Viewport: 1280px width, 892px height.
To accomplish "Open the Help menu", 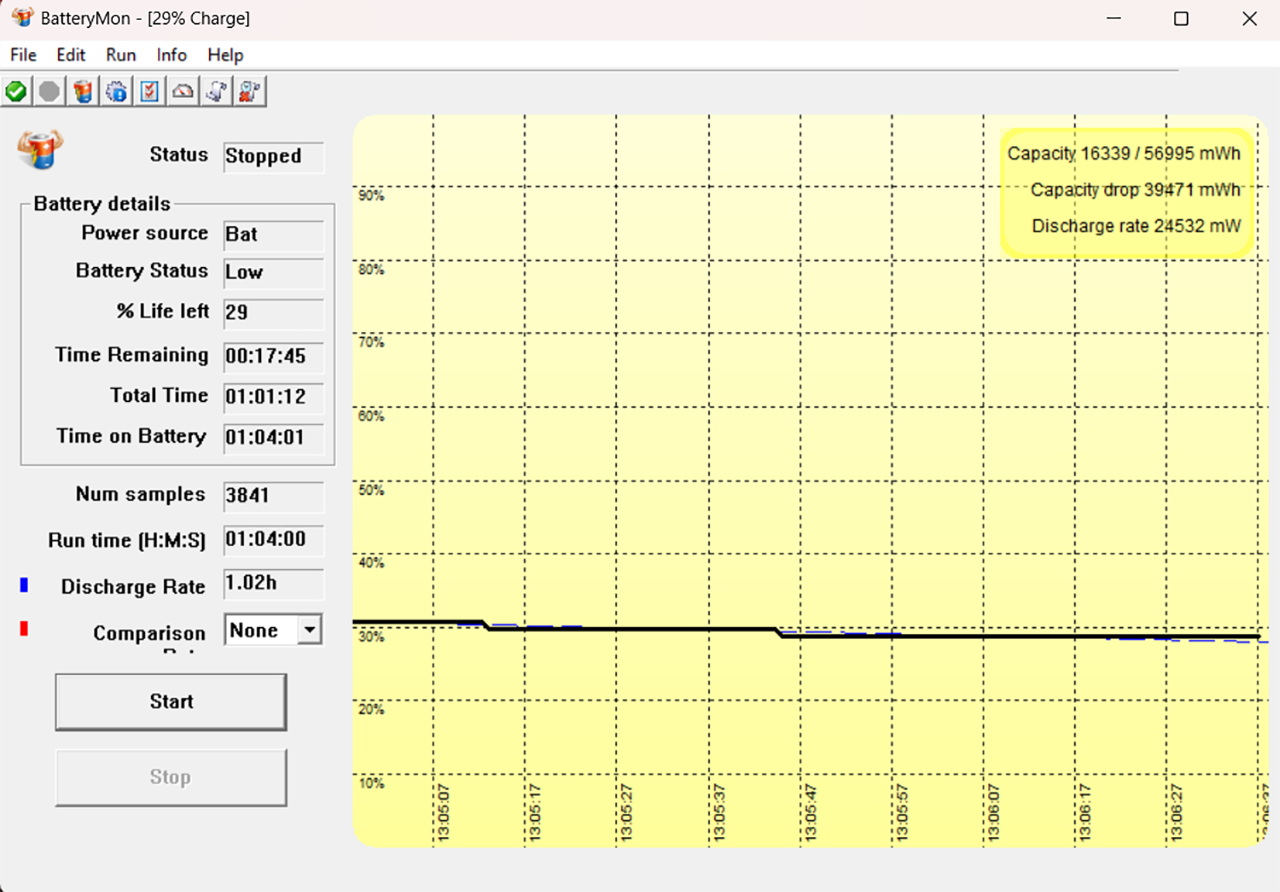I will pyautogui.click(x=225, y=55).
